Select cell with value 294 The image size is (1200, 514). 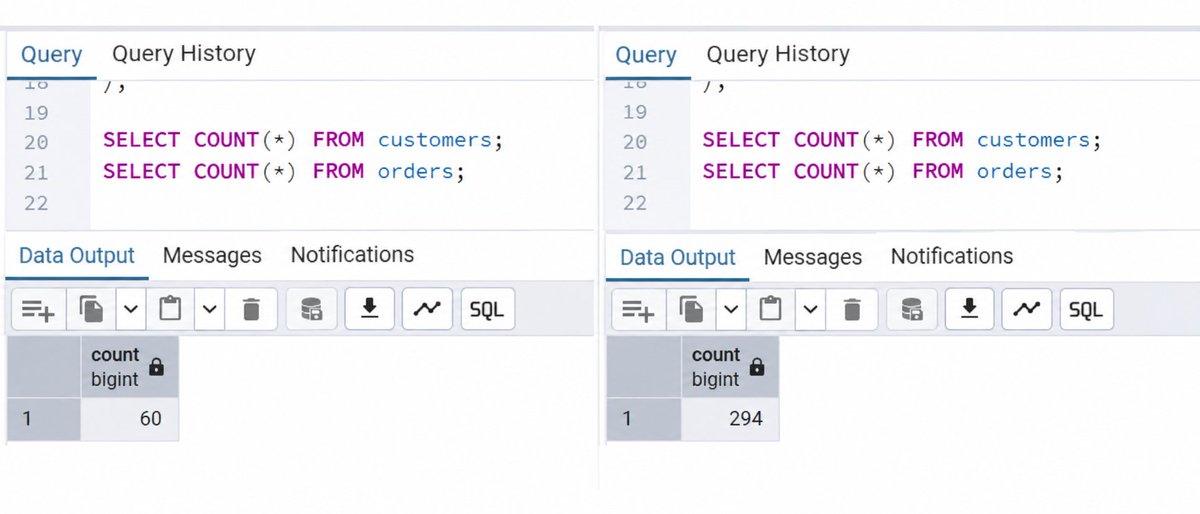730,419
